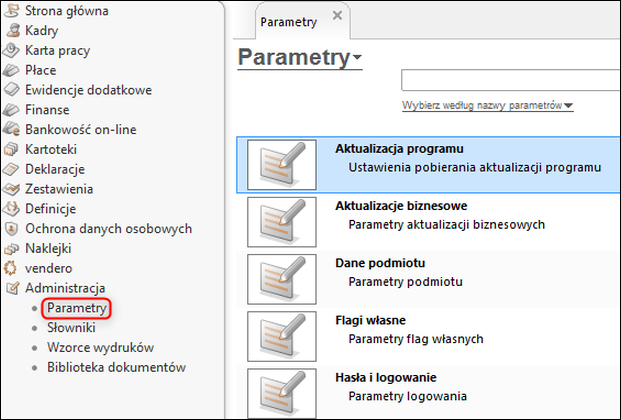Open Wzorce wydruków in the sidebar

pyautogui.click(x=100, y=347)
